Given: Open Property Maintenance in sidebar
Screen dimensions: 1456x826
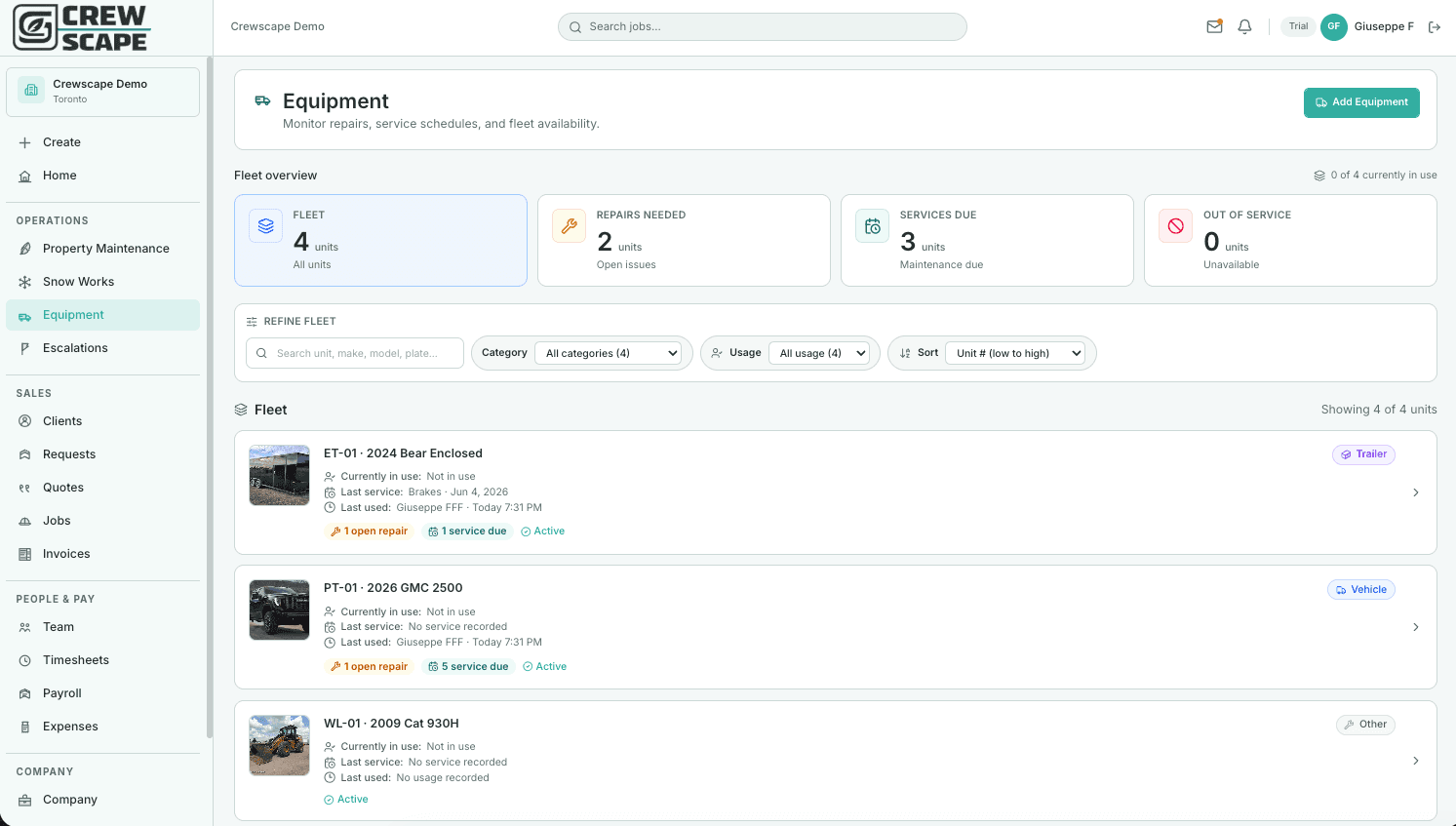Looking at the screenshot, I should pyautogui.click(x=102, y=249).
